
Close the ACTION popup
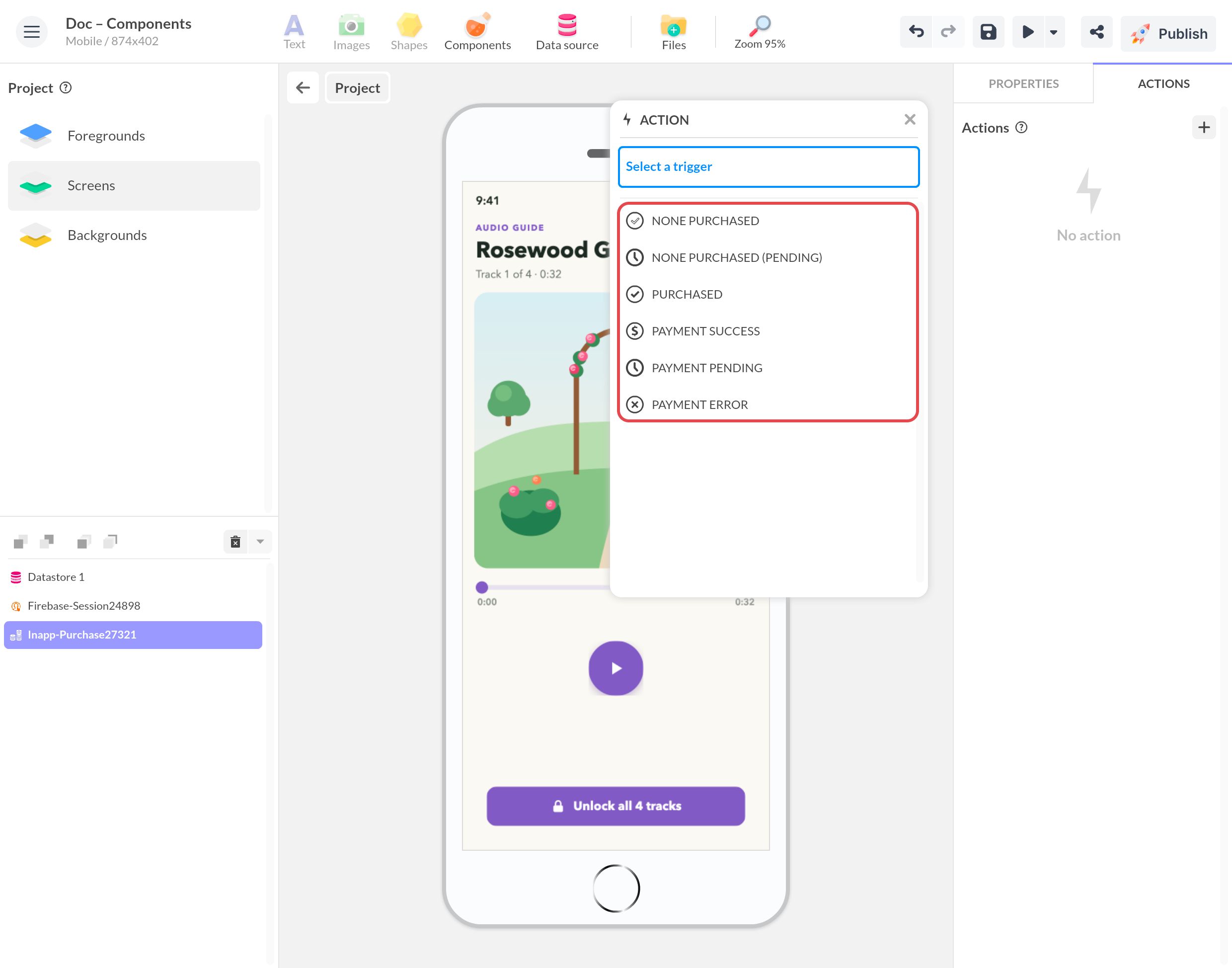point(910,120)
